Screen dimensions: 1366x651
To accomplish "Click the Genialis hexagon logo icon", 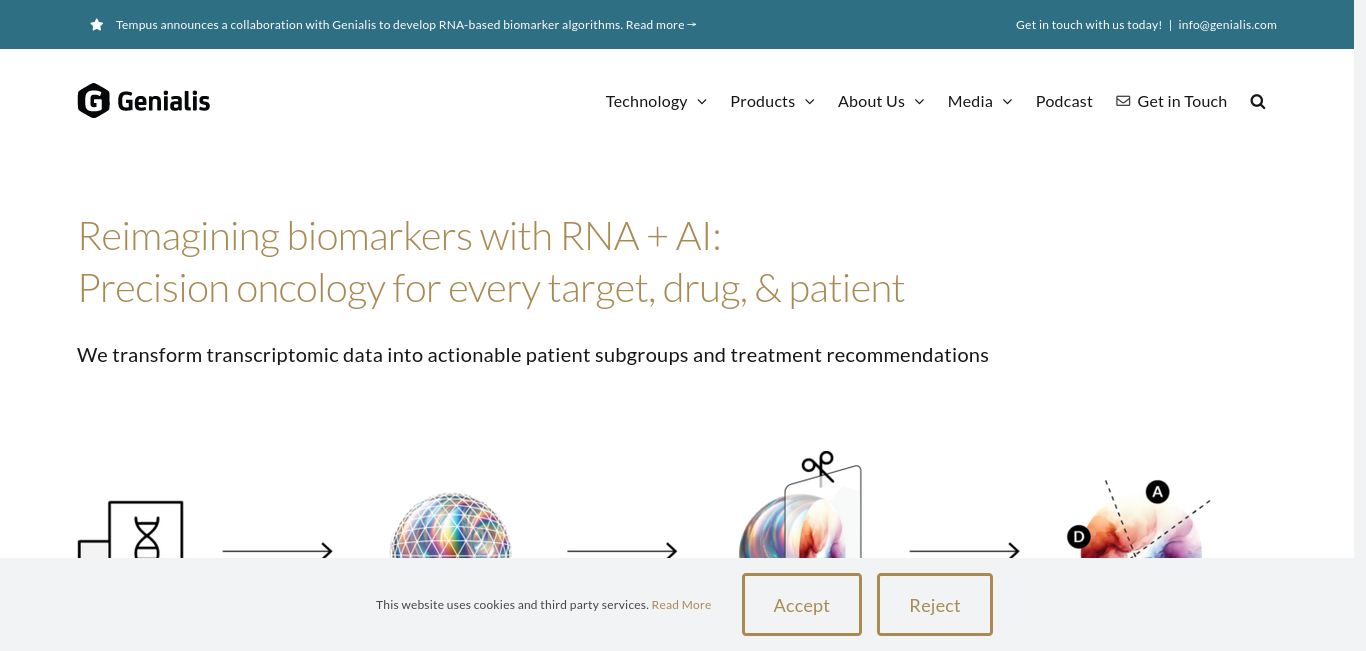I will (93, 101).
